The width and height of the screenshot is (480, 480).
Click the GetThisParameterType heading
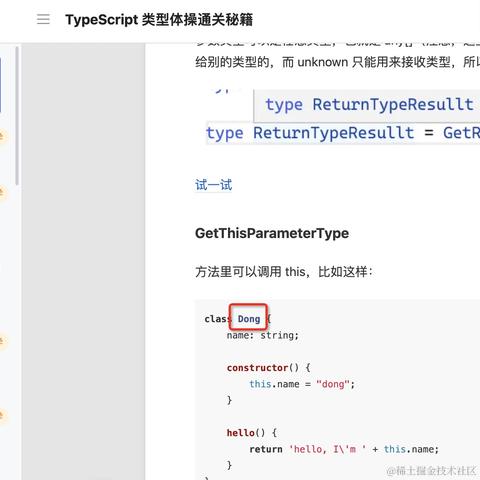click(272, 233)
